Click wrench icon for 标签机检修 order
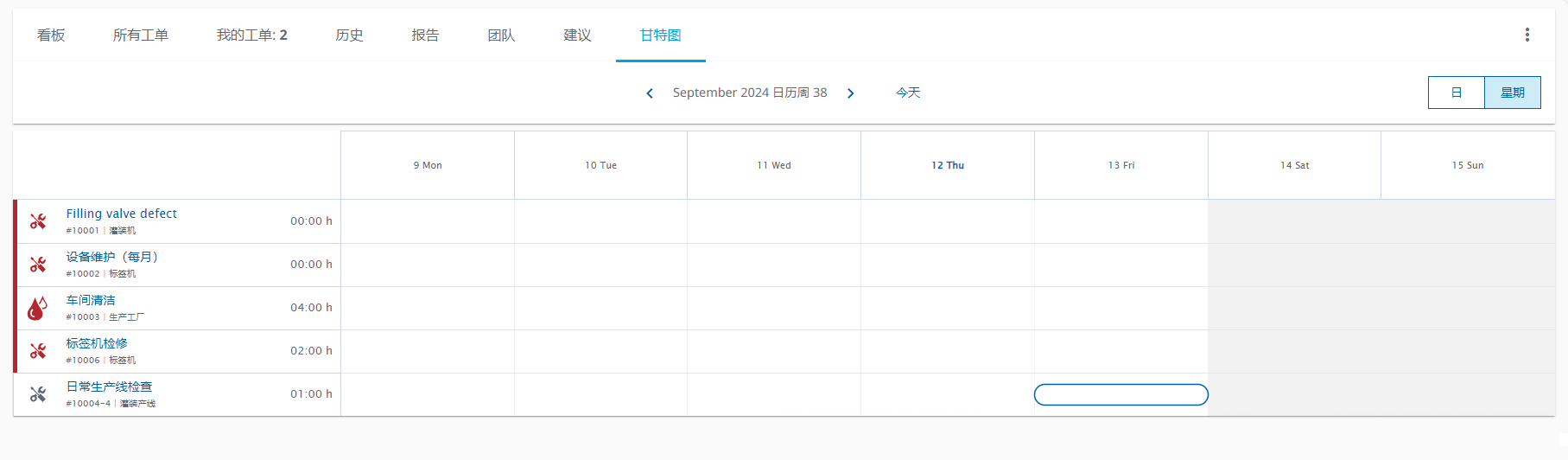Image resolution: width=1568 pixels, height=460 pixels. tap(38, 351)
